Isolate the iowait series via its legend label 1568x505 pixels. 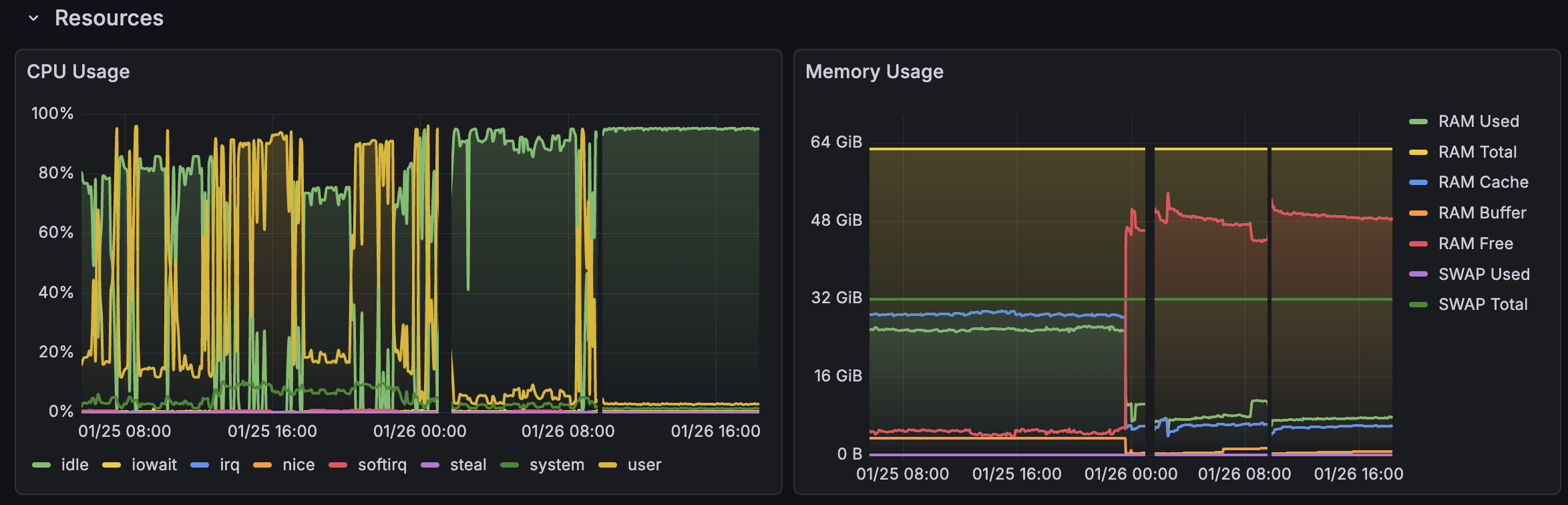(154, 465)
